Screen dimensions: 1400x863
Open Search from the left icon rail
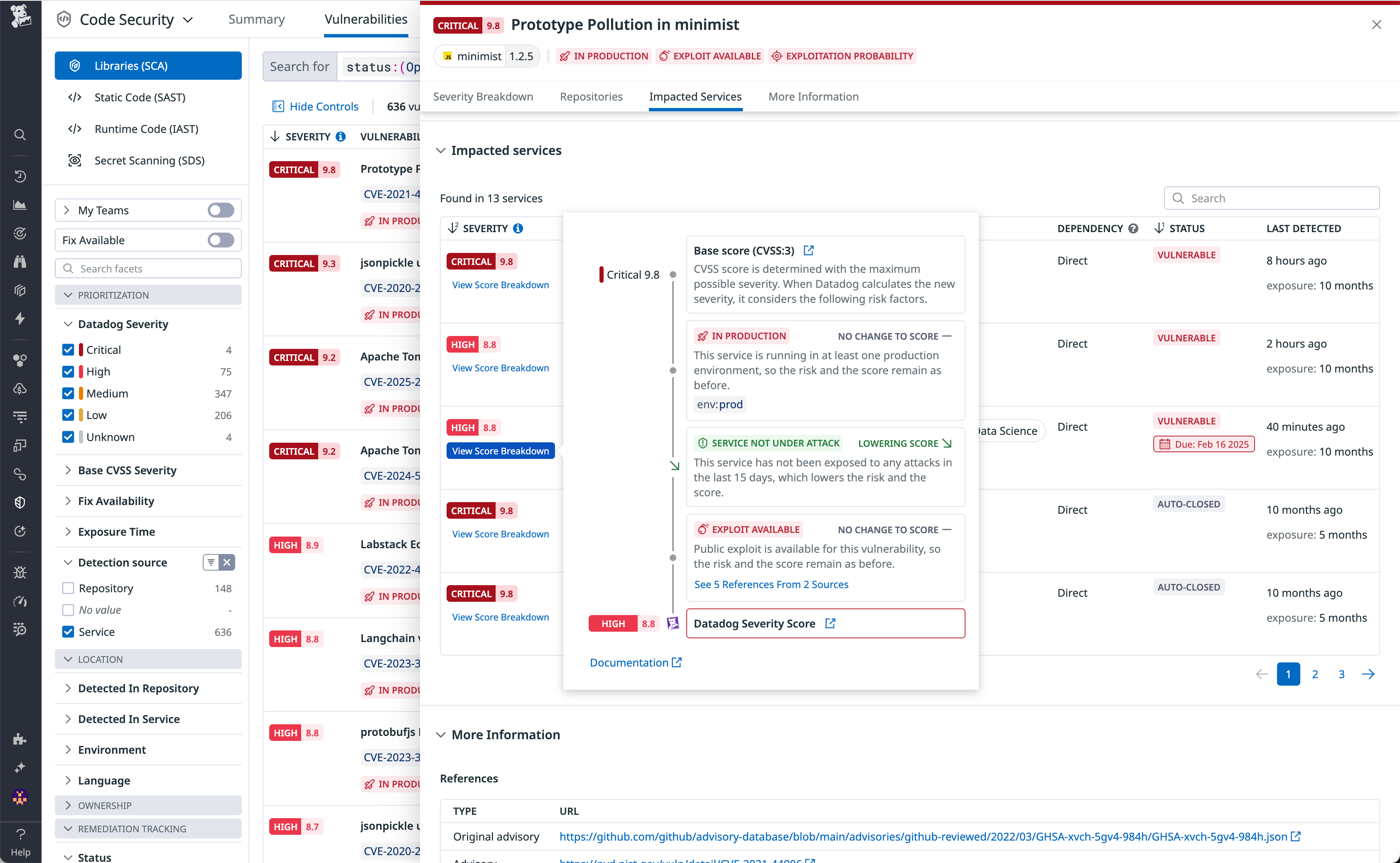coord(20,135)
